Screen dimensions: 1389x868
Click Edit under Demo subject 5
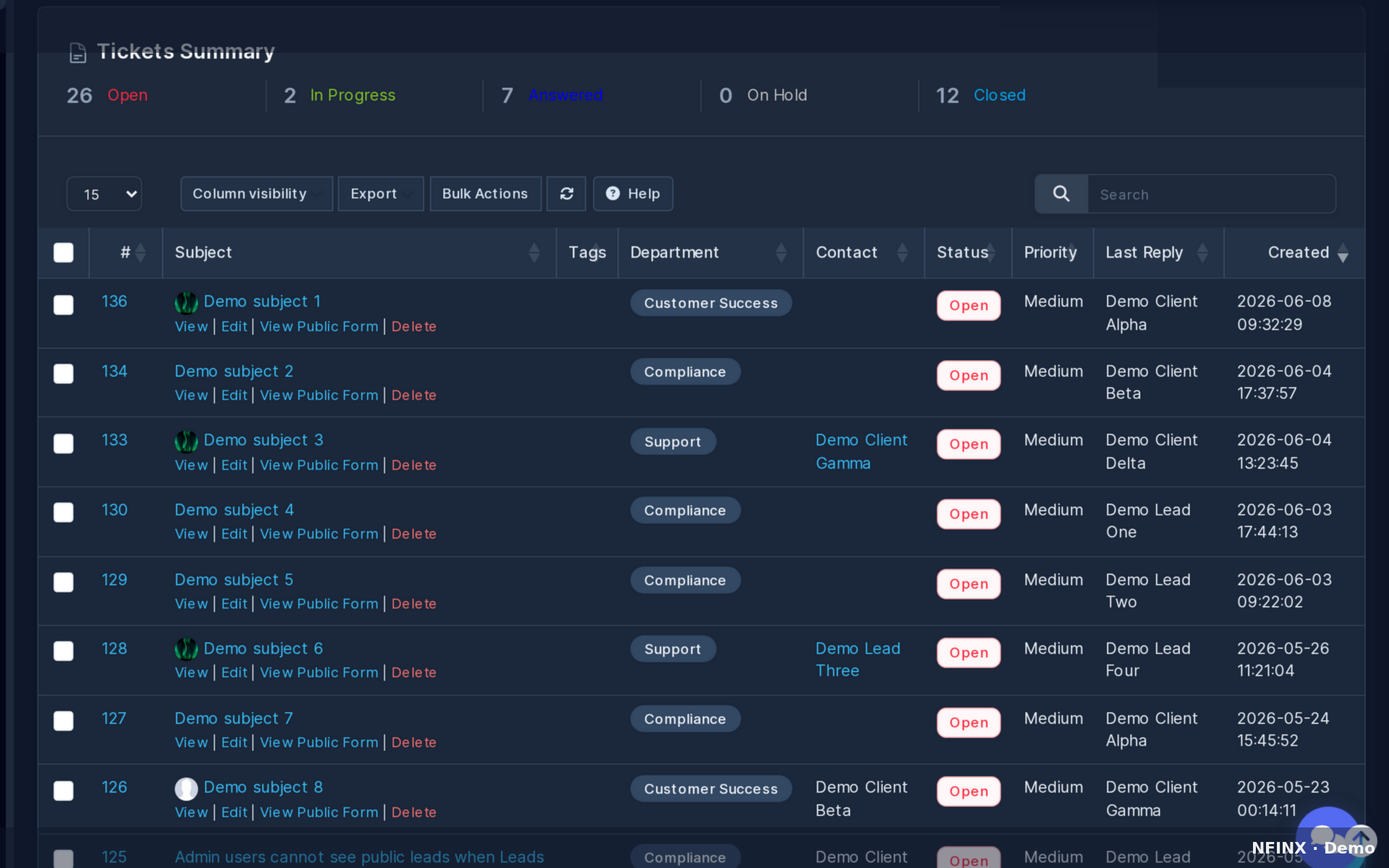pos(234,604)
